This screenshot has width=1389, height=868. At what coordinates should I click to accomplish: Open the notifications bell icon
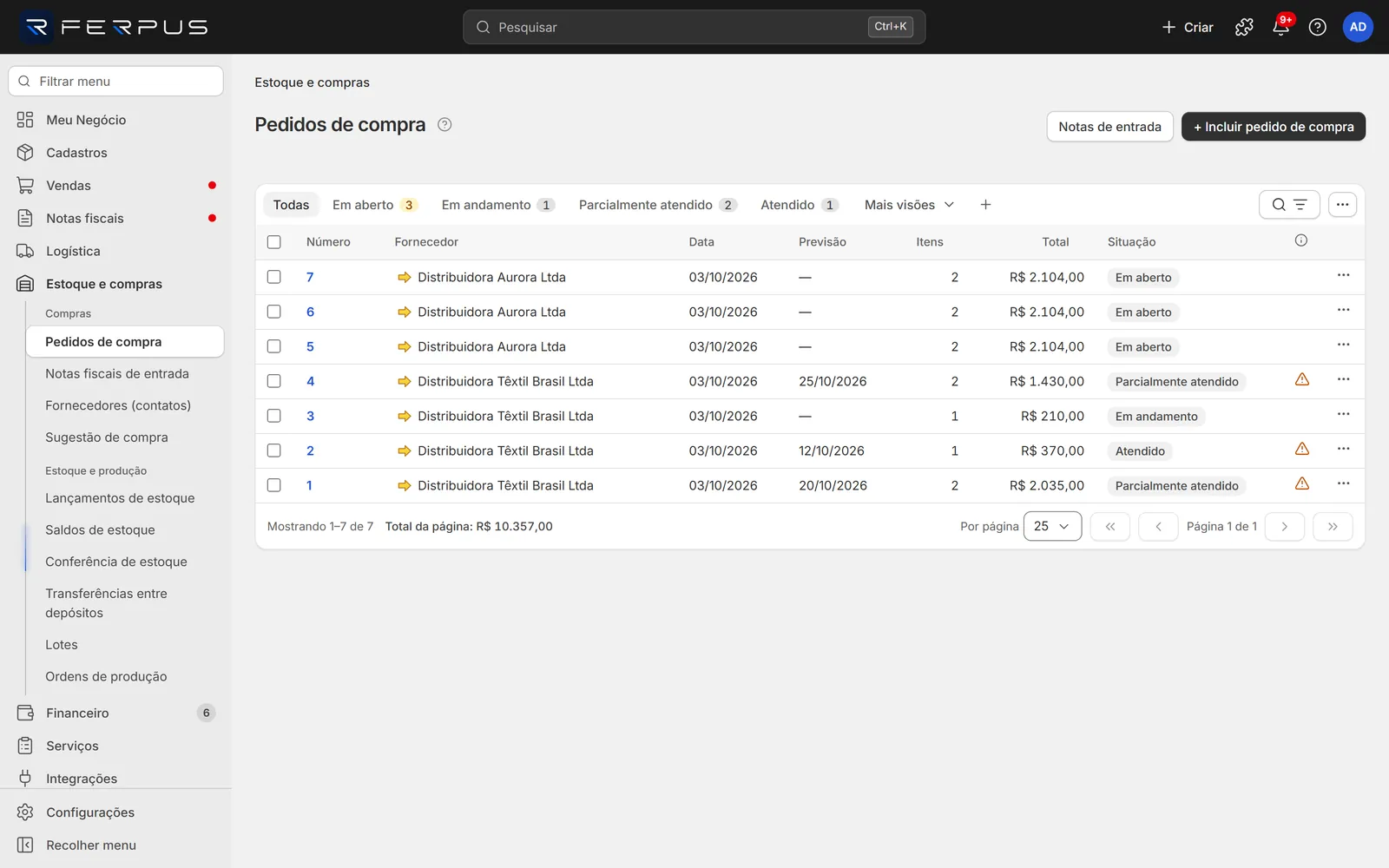[1280, 27]
